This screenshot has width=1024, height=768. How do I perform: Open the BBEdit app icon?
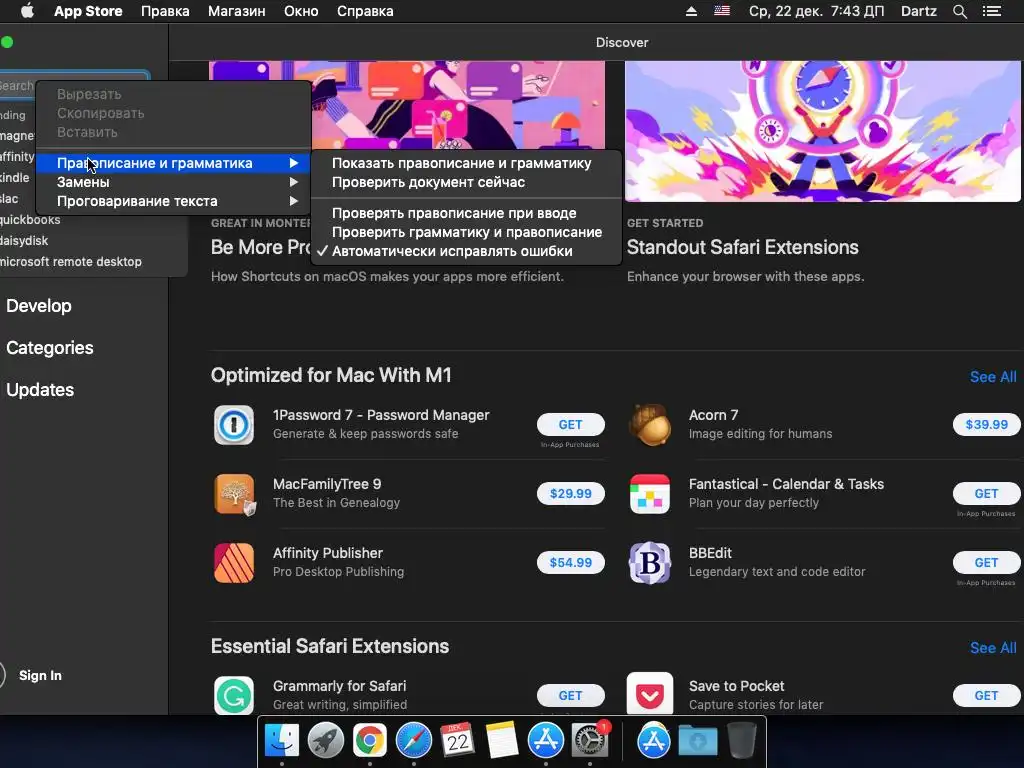coord(650,563)
